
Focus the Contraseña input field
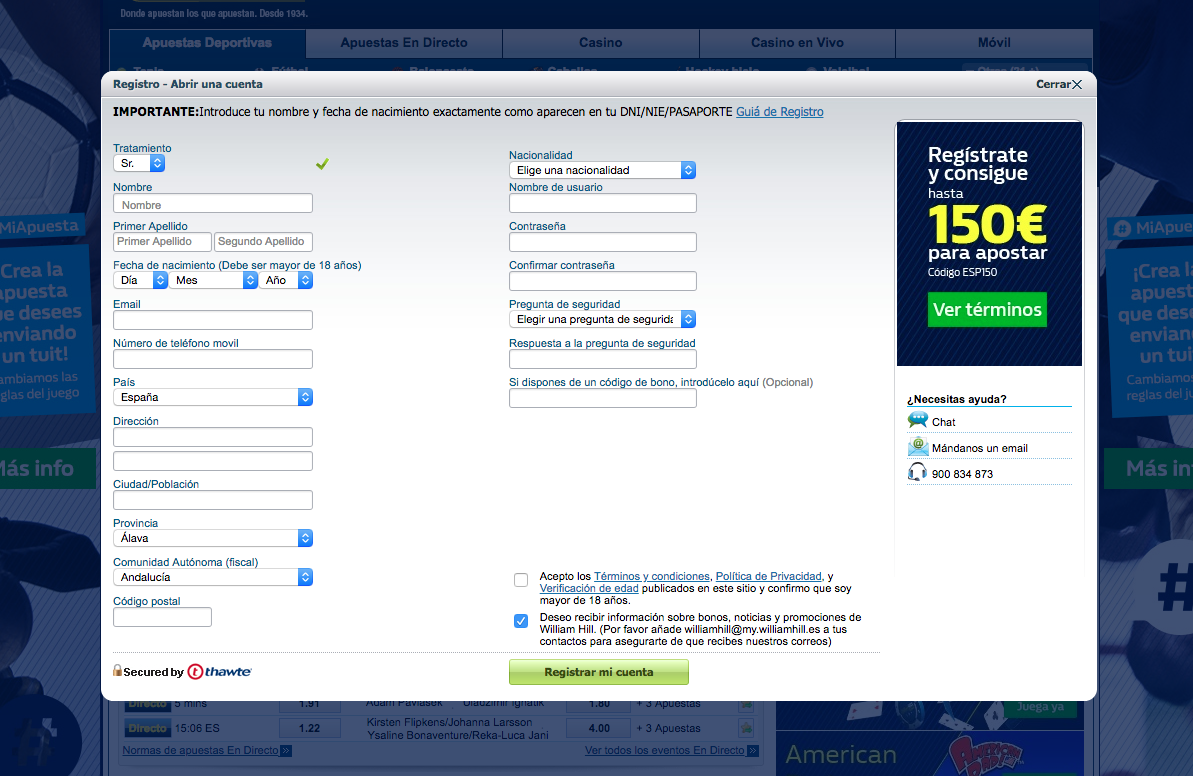[603, 242]
